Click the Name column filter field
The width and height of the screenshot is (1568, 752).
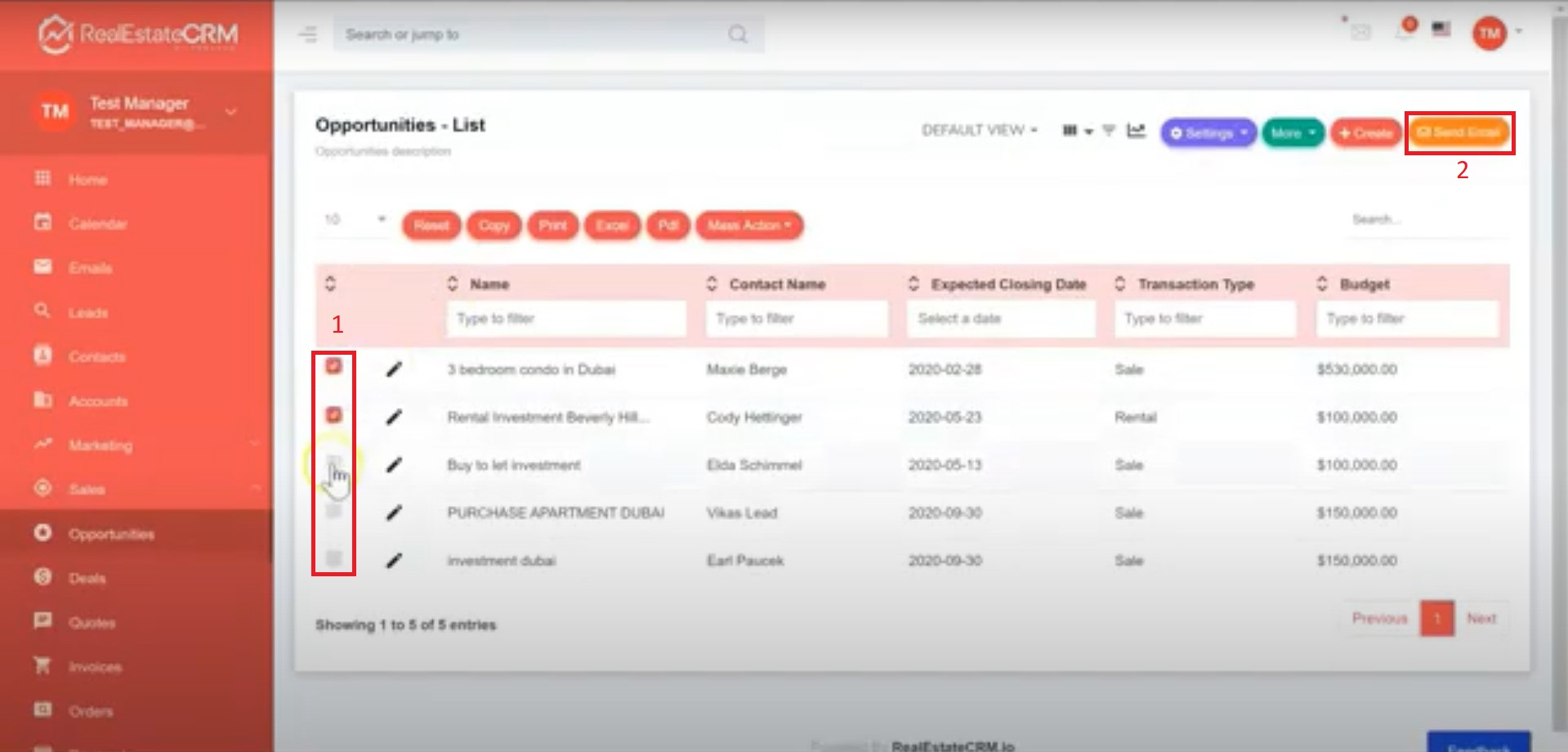[x=565, y=319]
